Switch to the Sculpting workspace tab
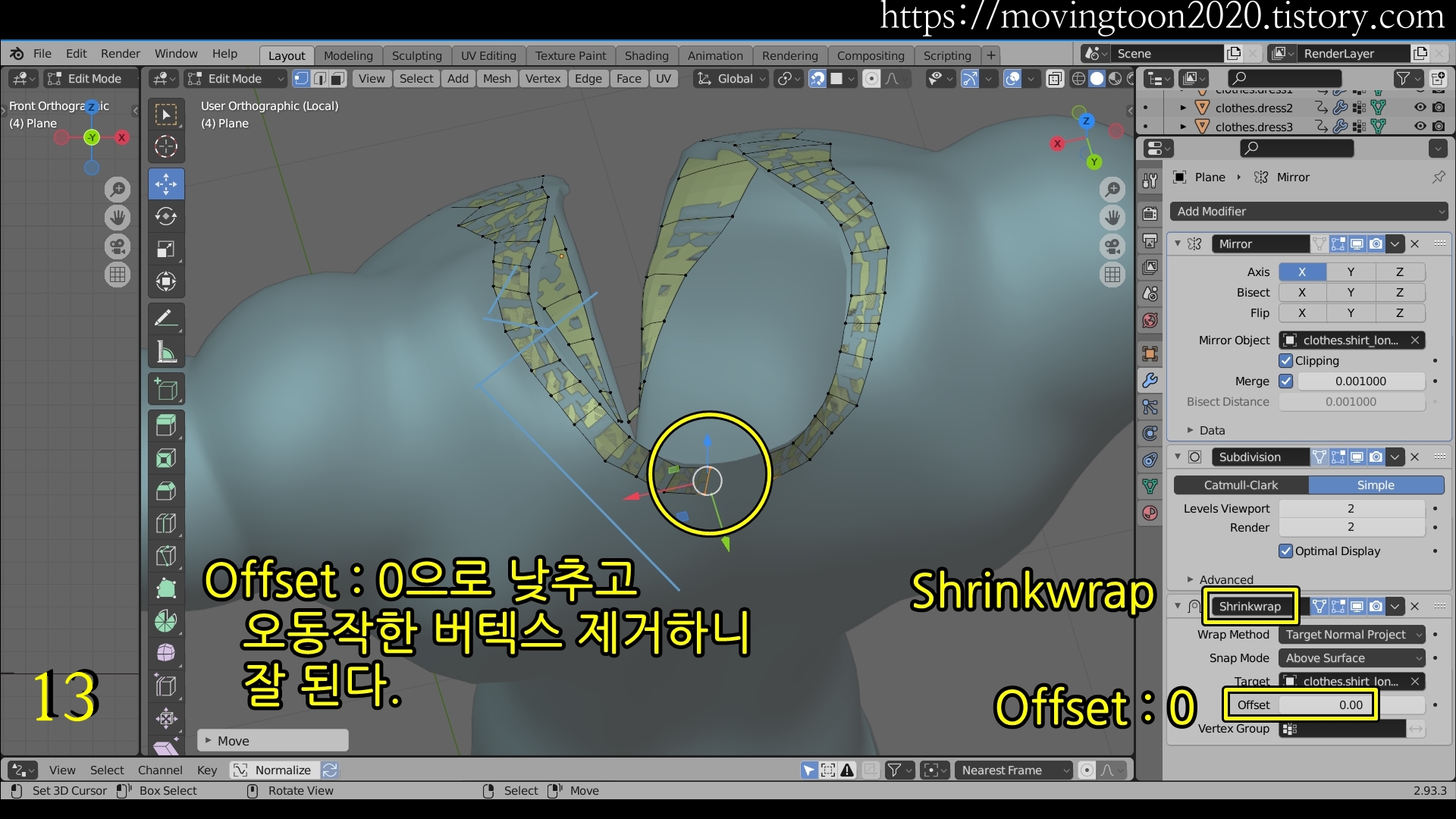 (416, 55)
